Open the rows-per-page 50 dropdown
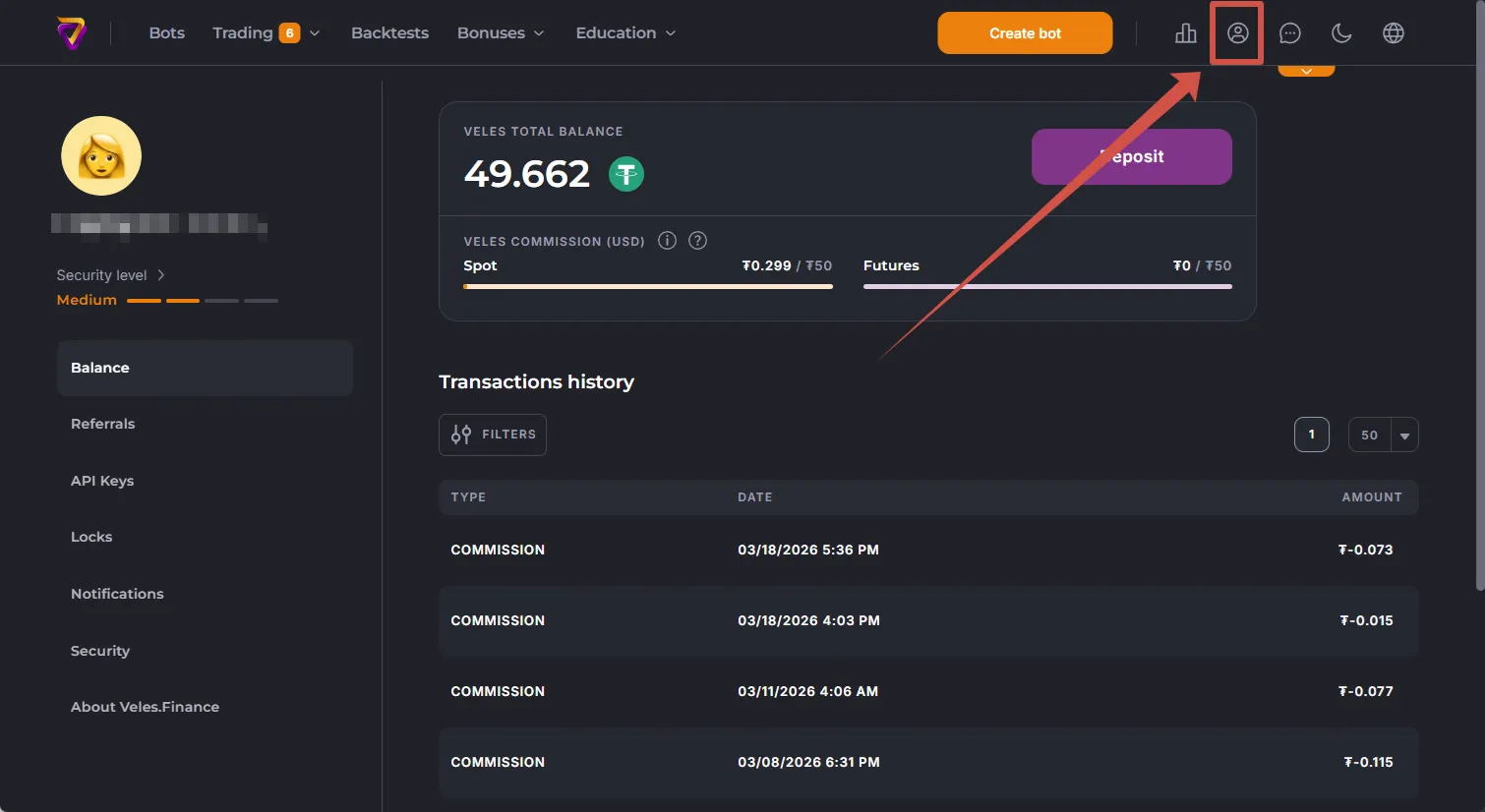This screenshot has width=1485, height=812. [x=1383, y=435]
